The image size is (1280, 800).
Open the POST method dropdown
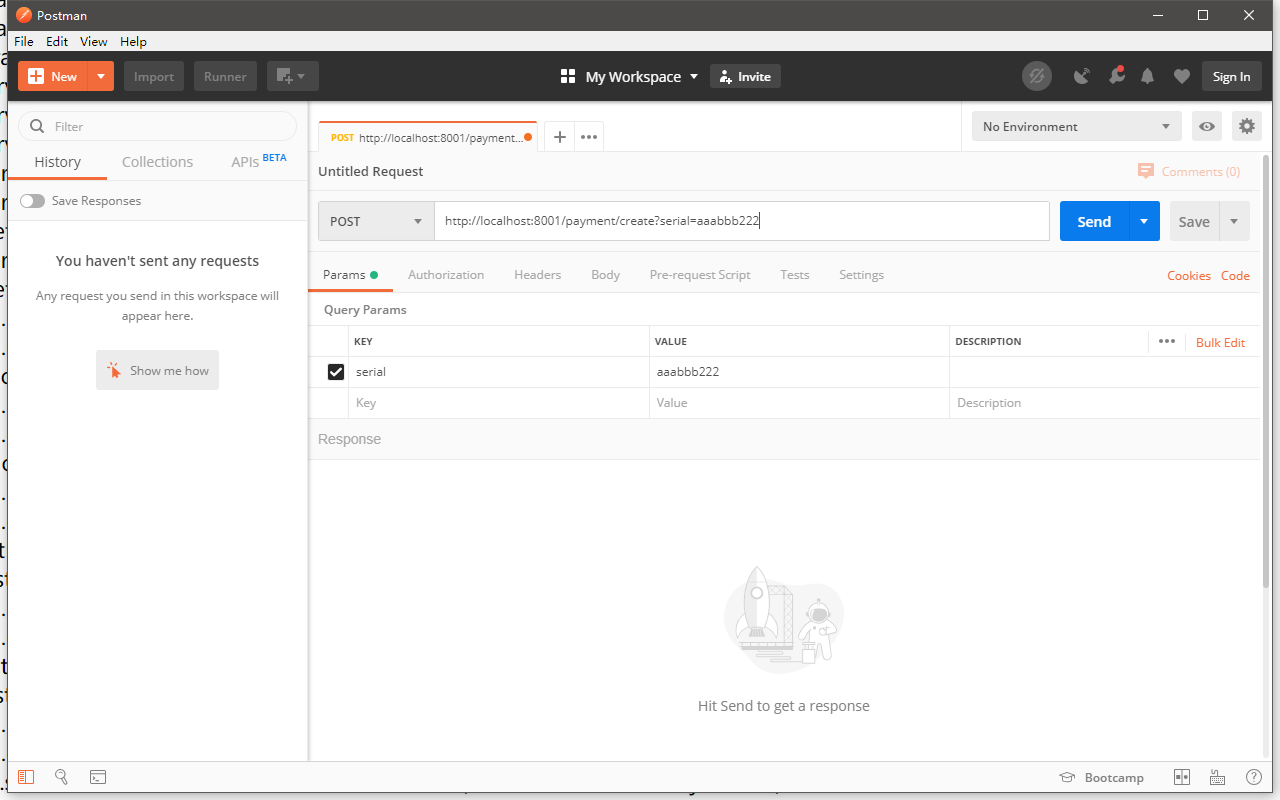(x=376, y=221)
